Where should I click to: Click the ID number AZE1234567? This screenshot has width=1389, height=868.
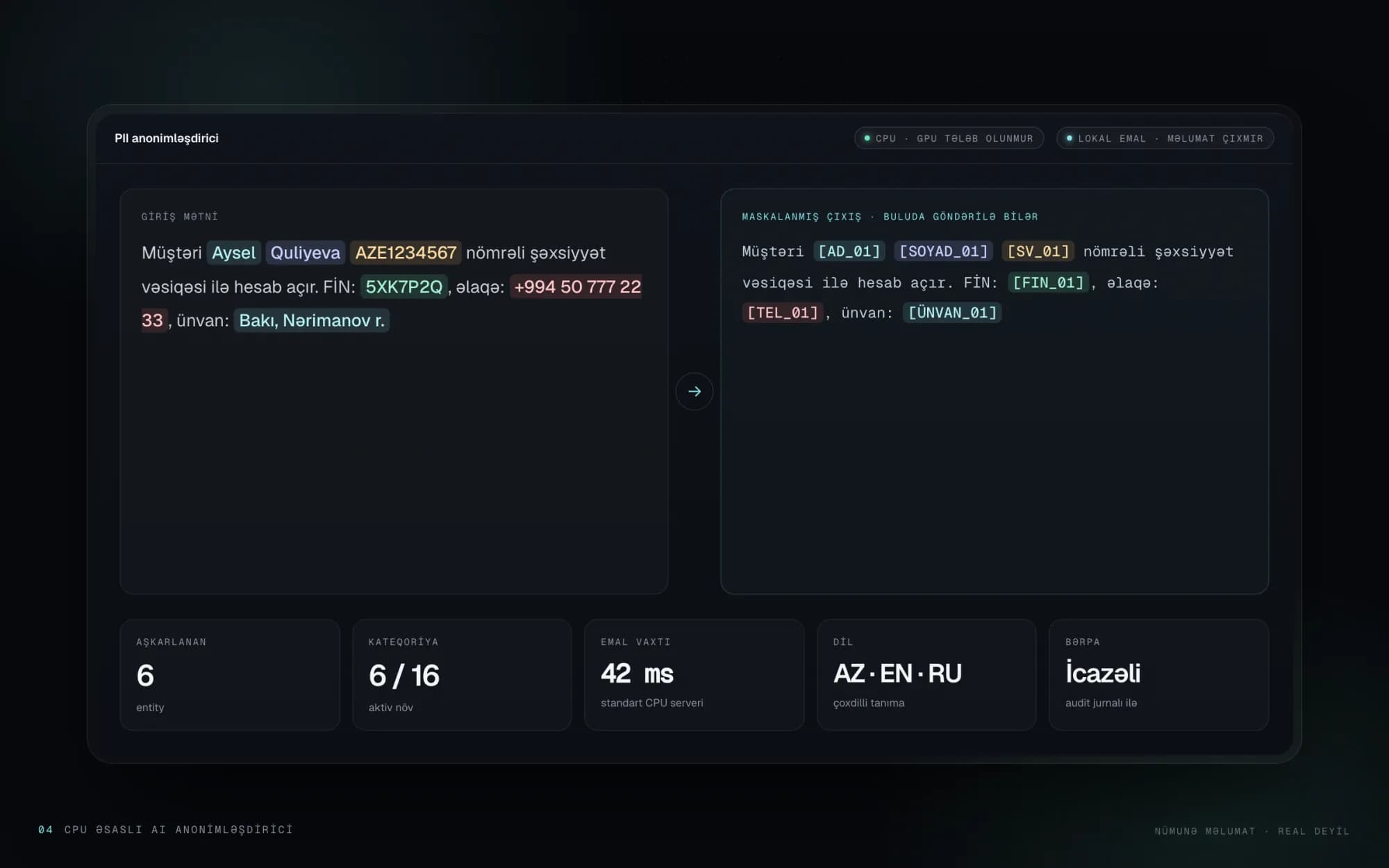click(x=406, y=253)
